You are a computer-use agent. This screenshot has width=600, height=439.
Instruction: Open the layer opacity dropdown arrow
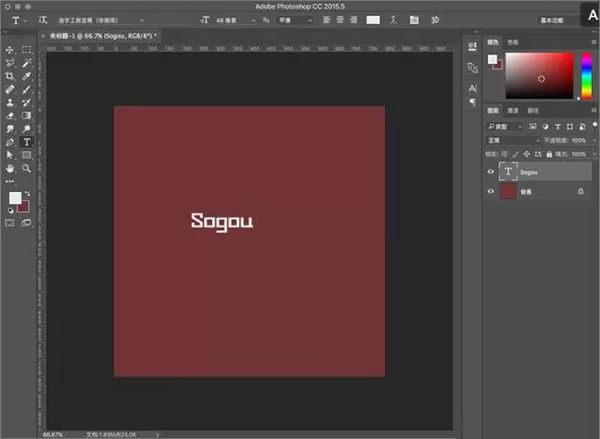pos(594,140)
